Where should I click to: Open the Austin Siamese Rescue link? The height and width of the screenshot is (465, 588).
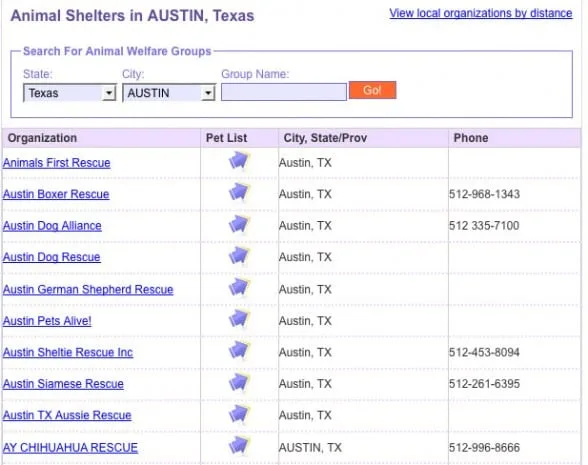63,384
